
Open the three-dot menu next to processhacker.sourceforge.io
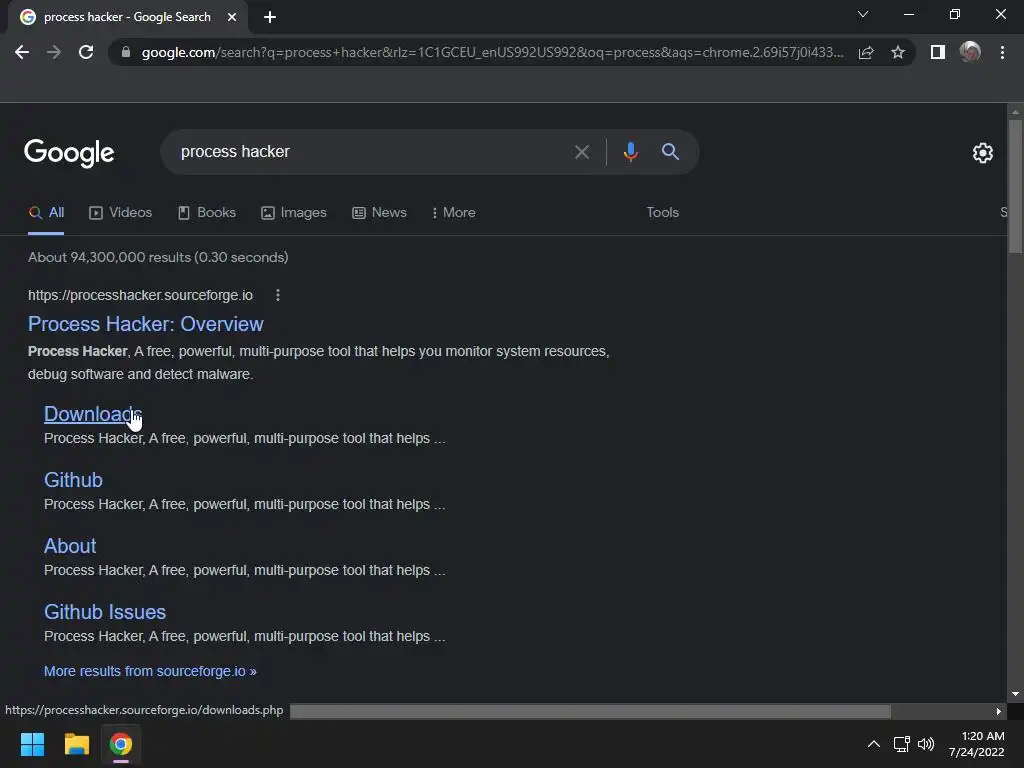pos(278,295)
